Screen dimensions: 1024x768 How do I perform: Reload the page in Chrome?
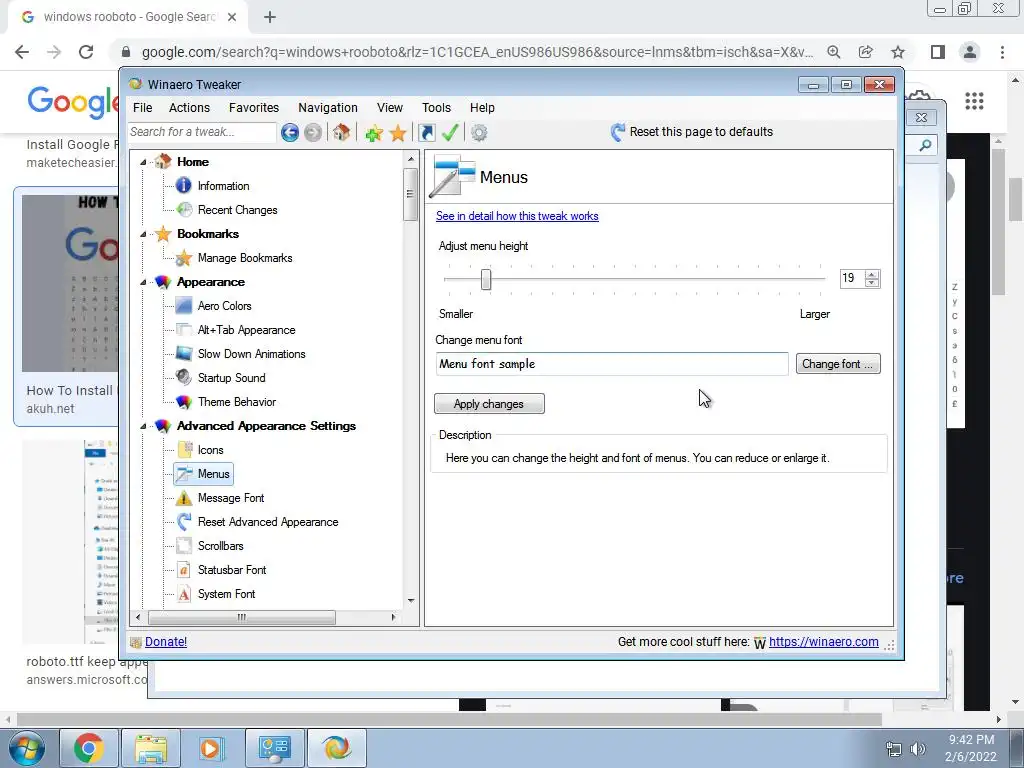point(86,52)
